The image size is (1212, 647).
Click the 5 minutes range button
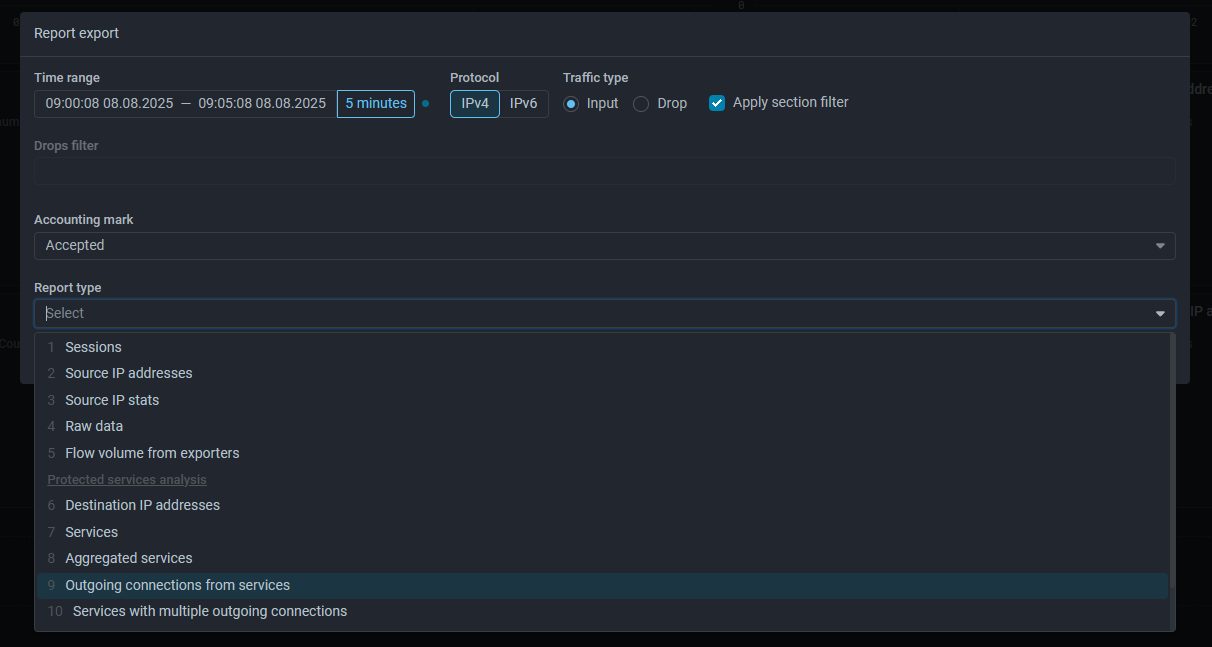coord(376,104)
